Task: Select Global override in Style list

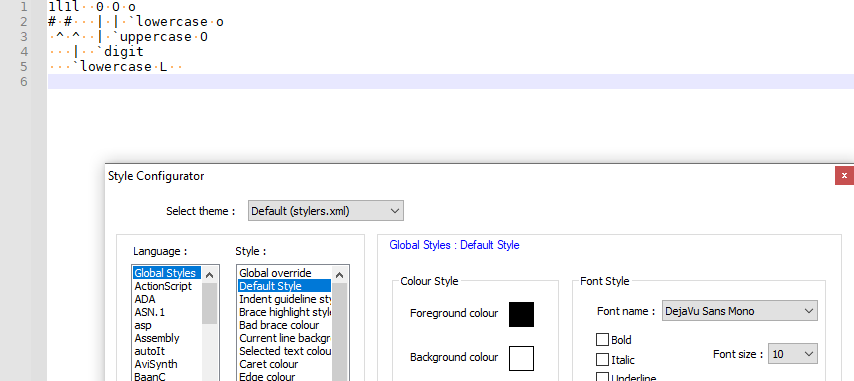Action: tap(284, 273)
